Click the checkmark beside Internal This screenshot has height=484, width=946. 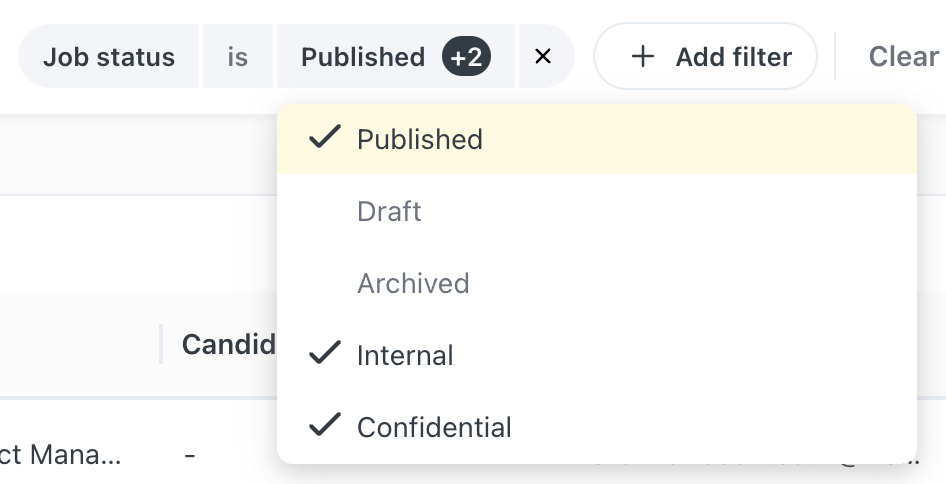(325, 354)
